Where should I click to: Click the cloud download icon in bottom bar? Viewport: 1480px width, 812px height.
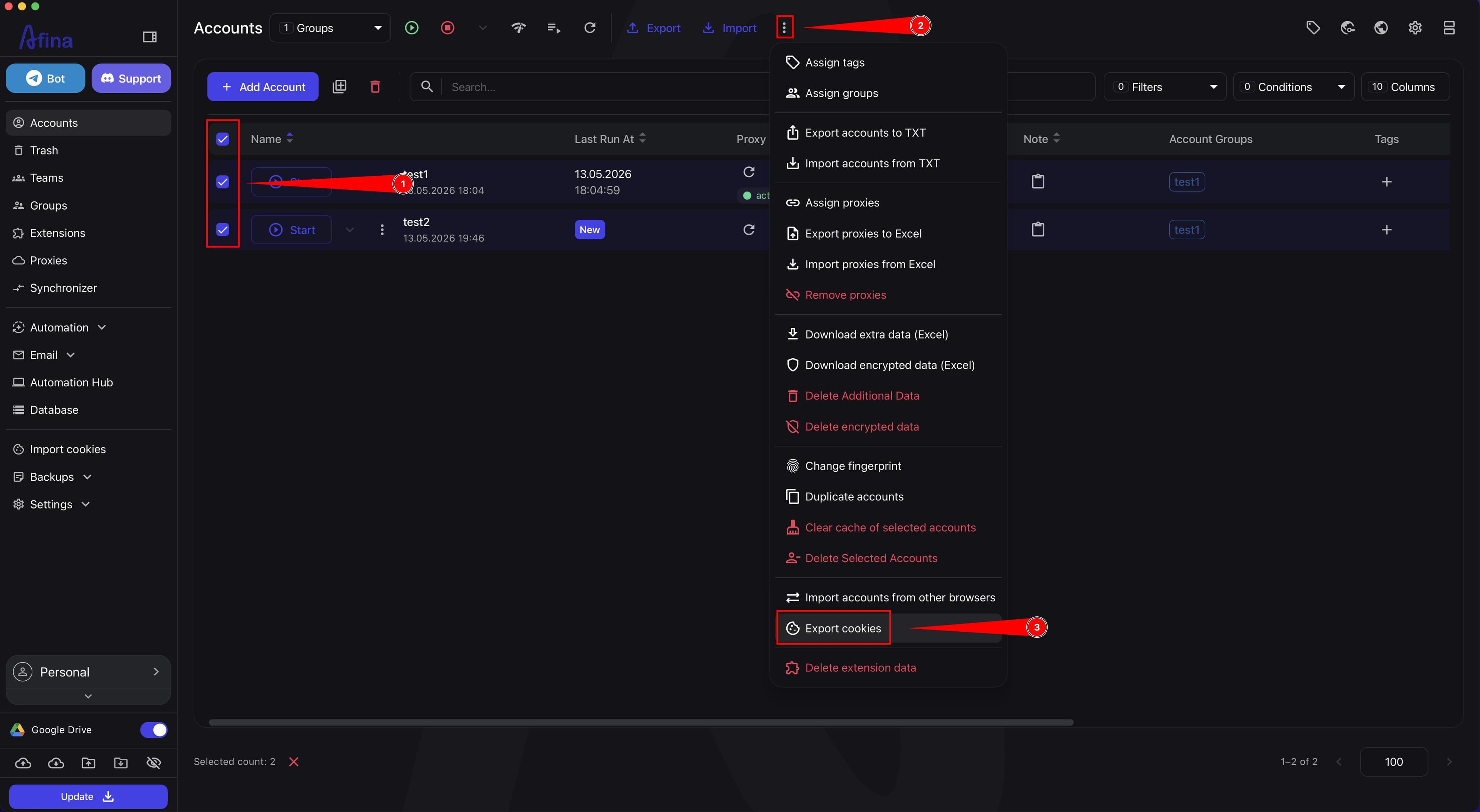(x=56, y=763)
